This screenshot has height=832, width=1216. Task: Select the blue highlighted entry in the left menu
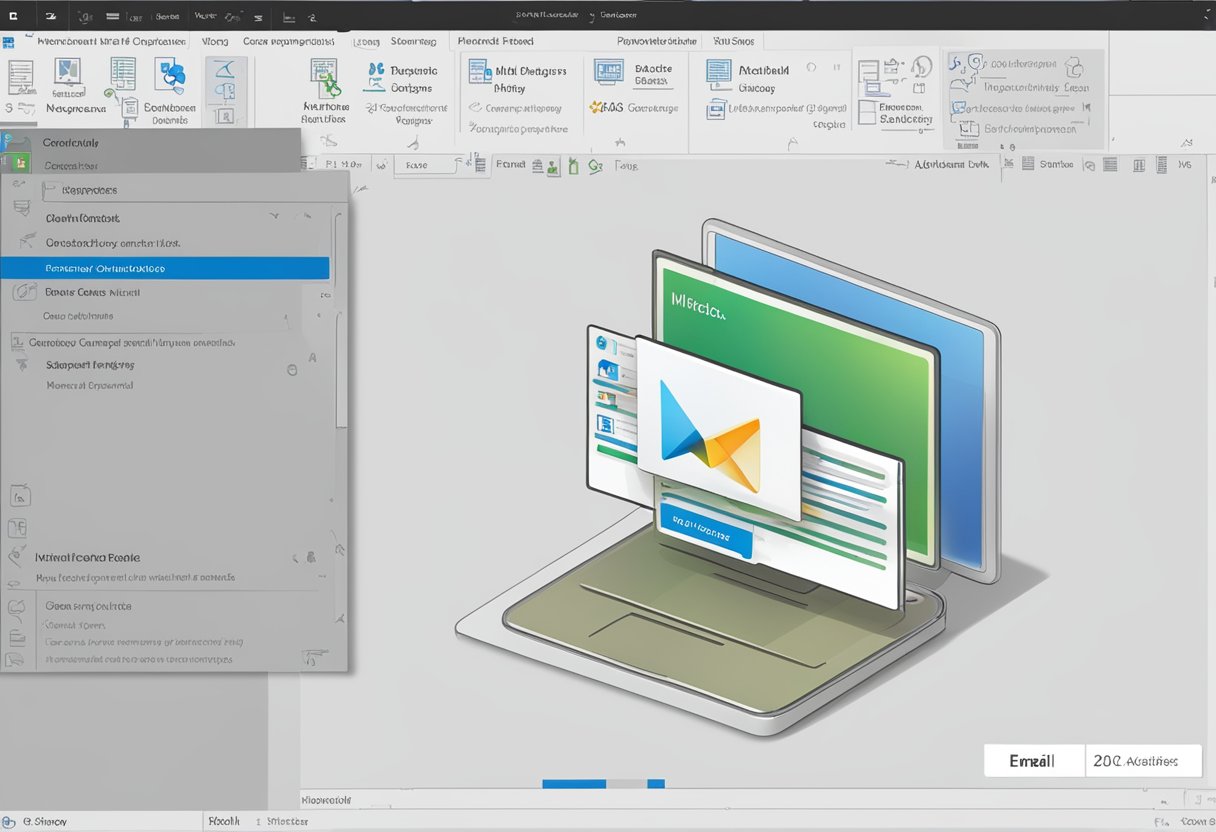165,268
